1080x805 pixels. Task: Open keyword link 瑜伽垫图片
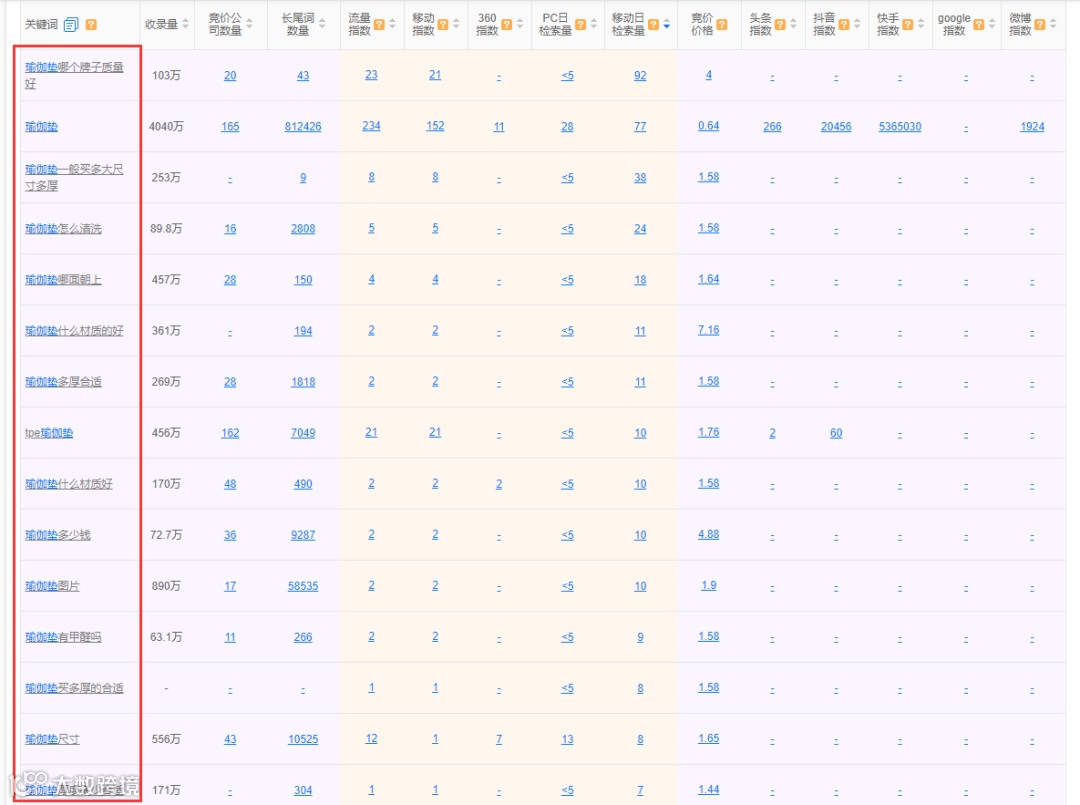coord(52,586)
